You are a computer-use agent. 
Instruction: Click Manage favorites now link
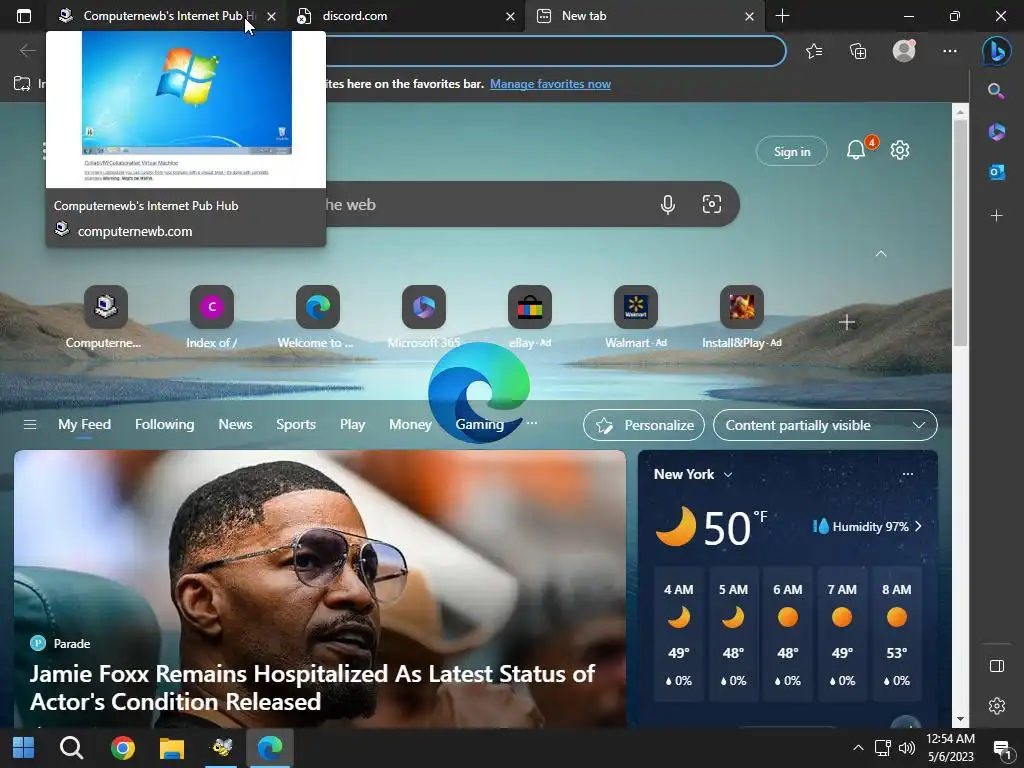[550, 84]
